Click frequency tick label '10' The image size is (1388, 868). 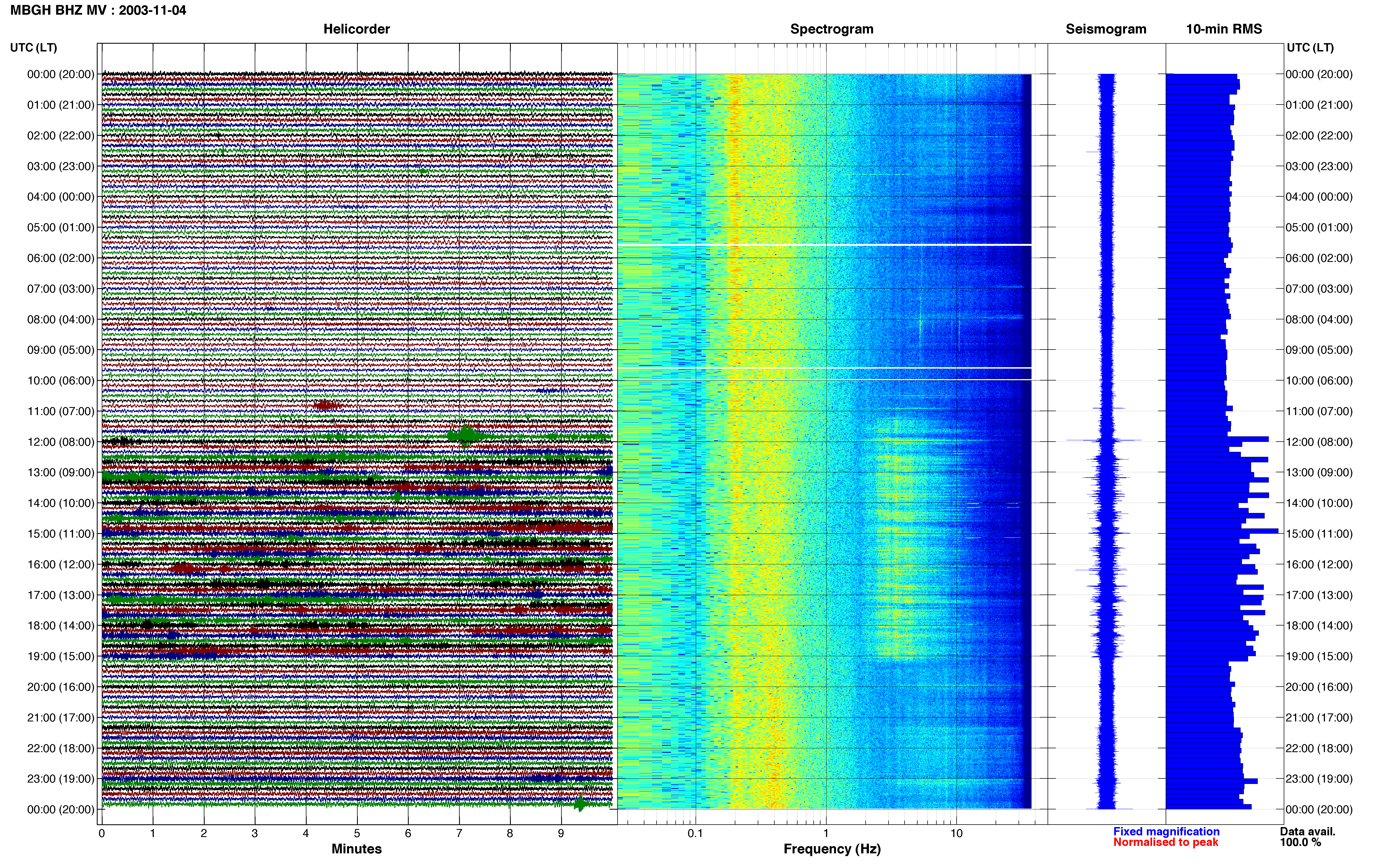[x=956, y=833]
